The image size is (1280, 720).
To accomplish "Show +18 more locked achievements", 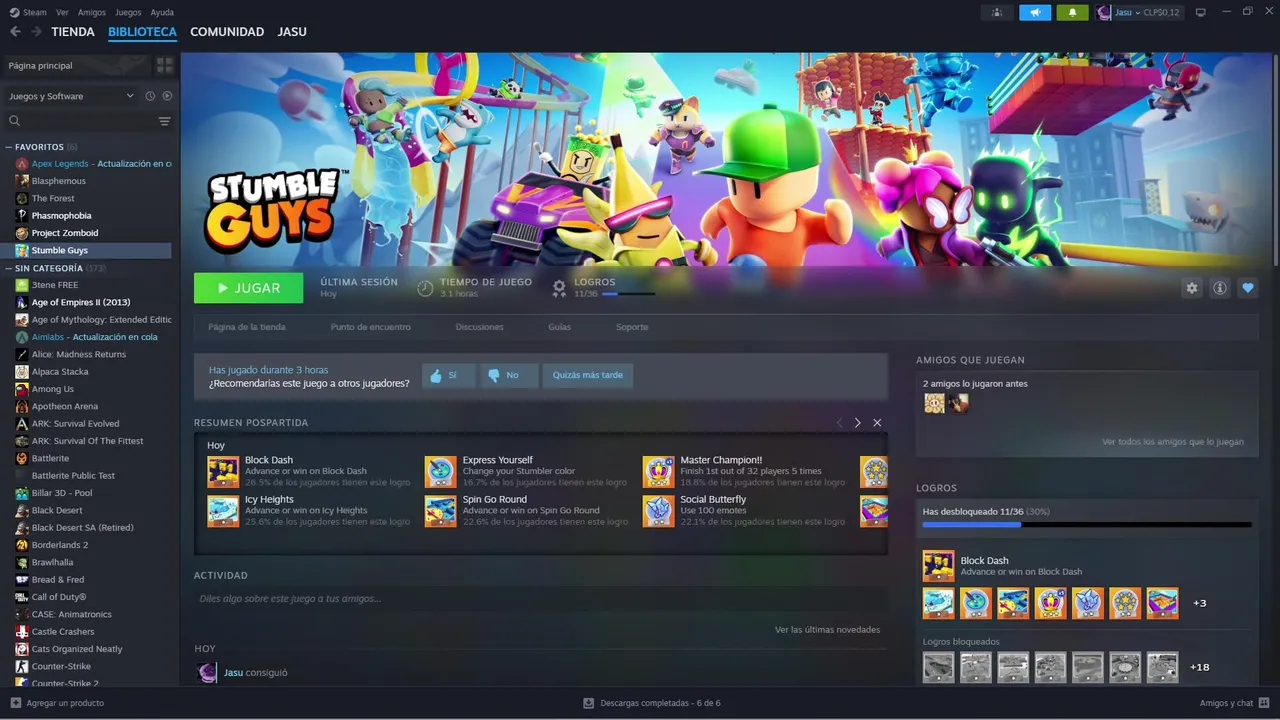I will [x=1199, y=667].
